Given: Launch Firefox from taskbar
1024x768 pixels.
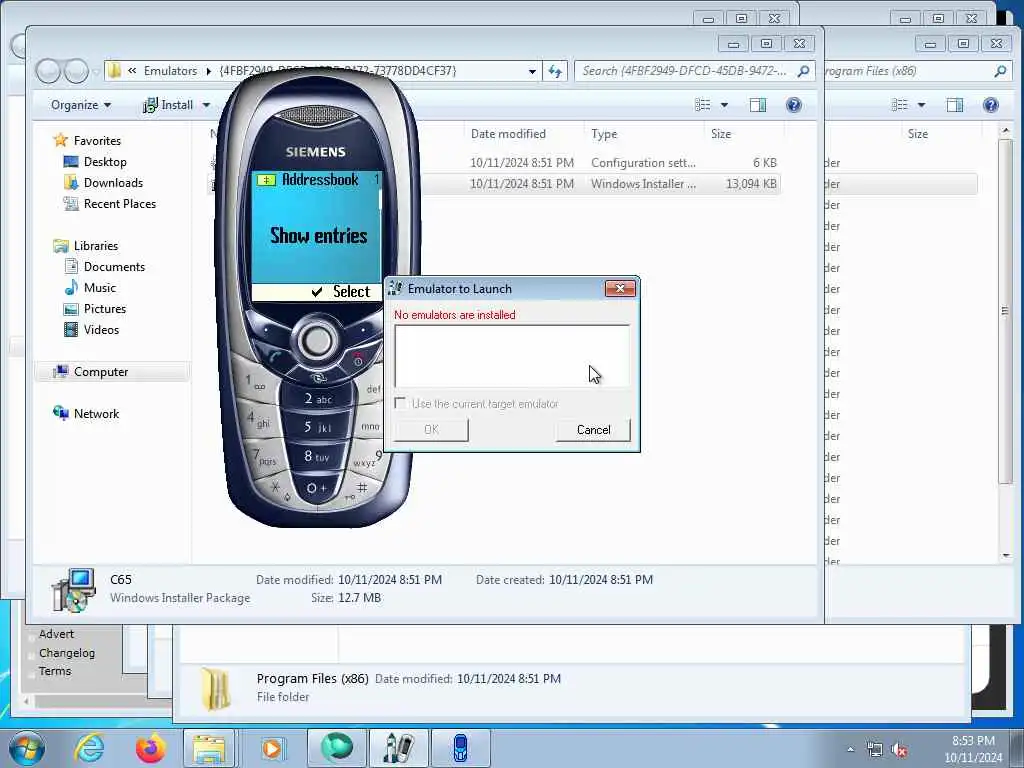Looking at the screenshot, I should point(150,748).
